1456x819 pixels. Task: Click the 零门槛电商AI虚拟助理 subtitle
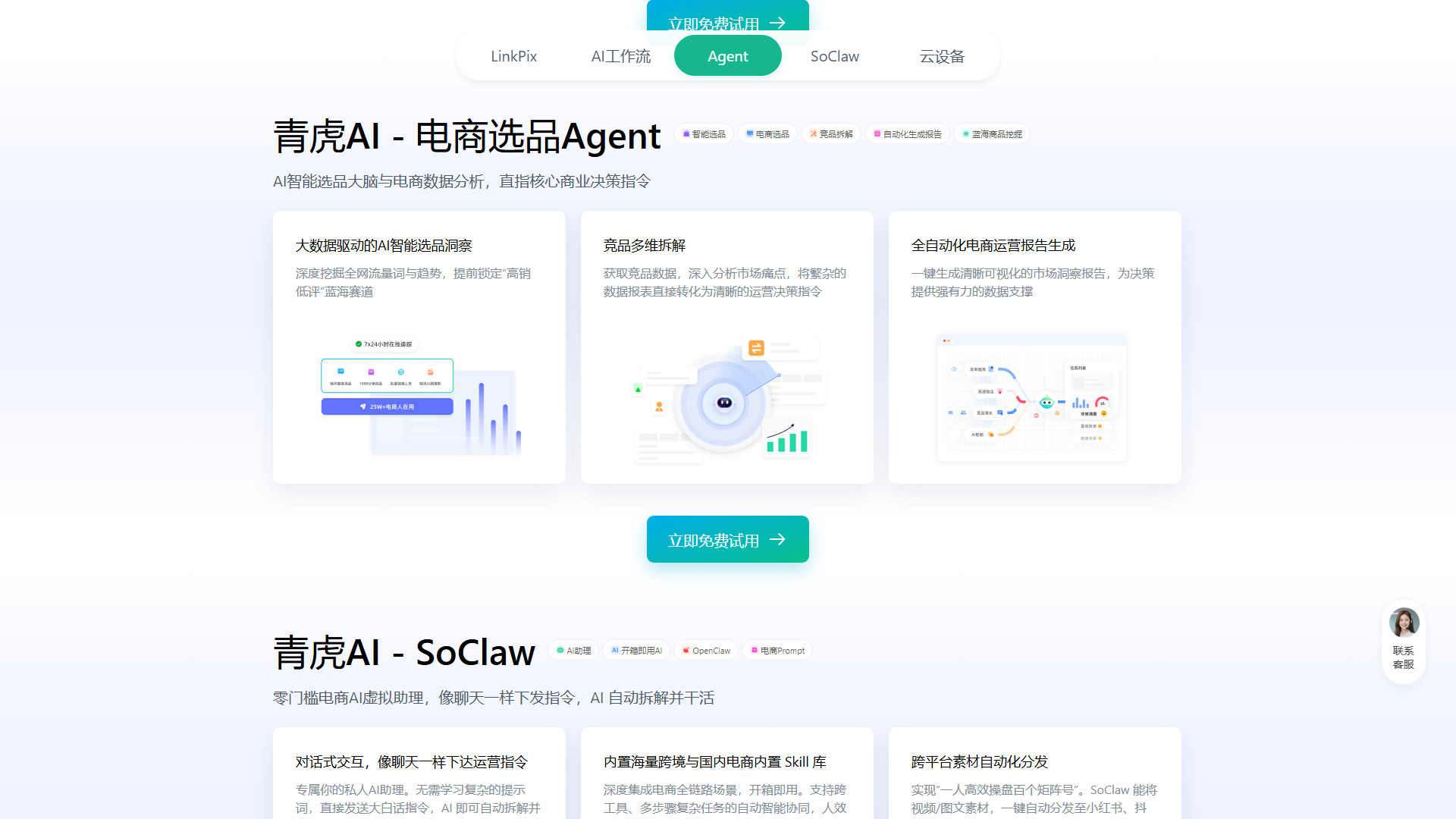(x=494, y=698)
